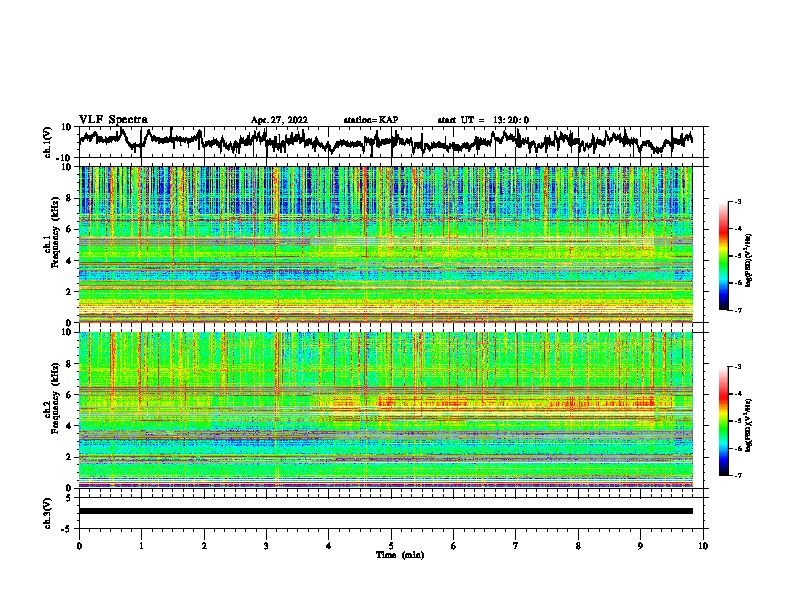Select the ch.2 "Frequency (kHz)" axis label
This screenshot has width=792, height=612.
pos(56,398)
